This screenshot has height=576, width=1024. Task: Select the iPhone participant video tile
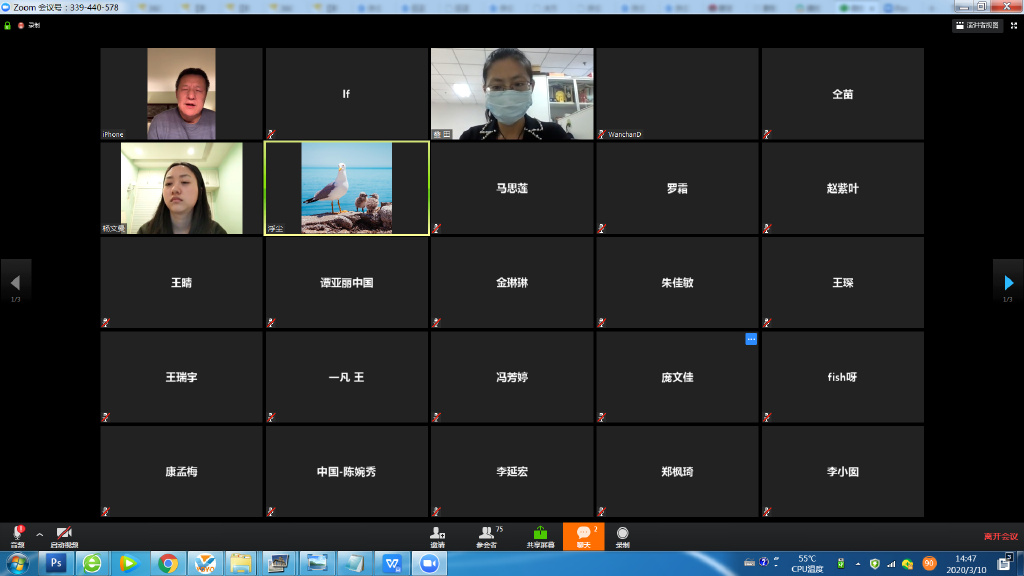point(181,93)
